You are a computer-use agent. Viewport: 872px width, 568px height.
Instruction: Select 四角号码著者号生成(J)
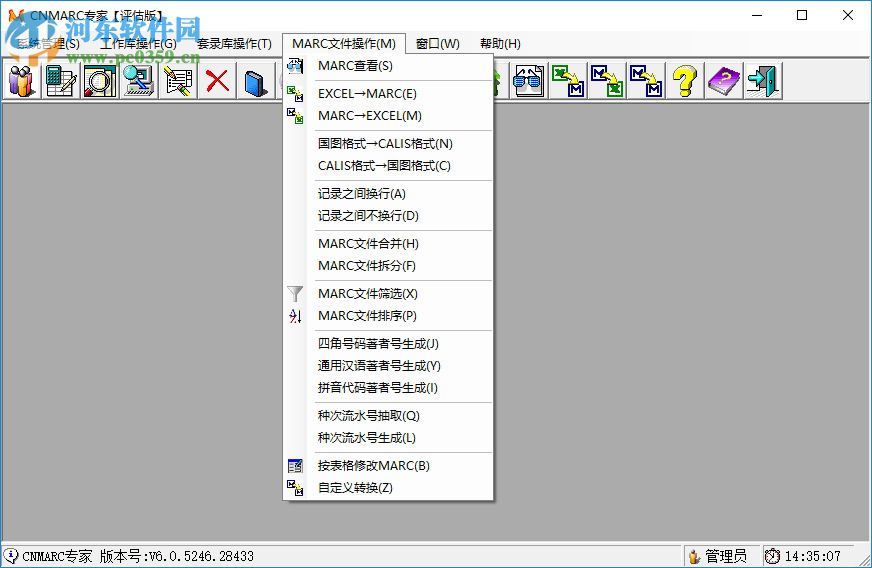pos(388,344)
